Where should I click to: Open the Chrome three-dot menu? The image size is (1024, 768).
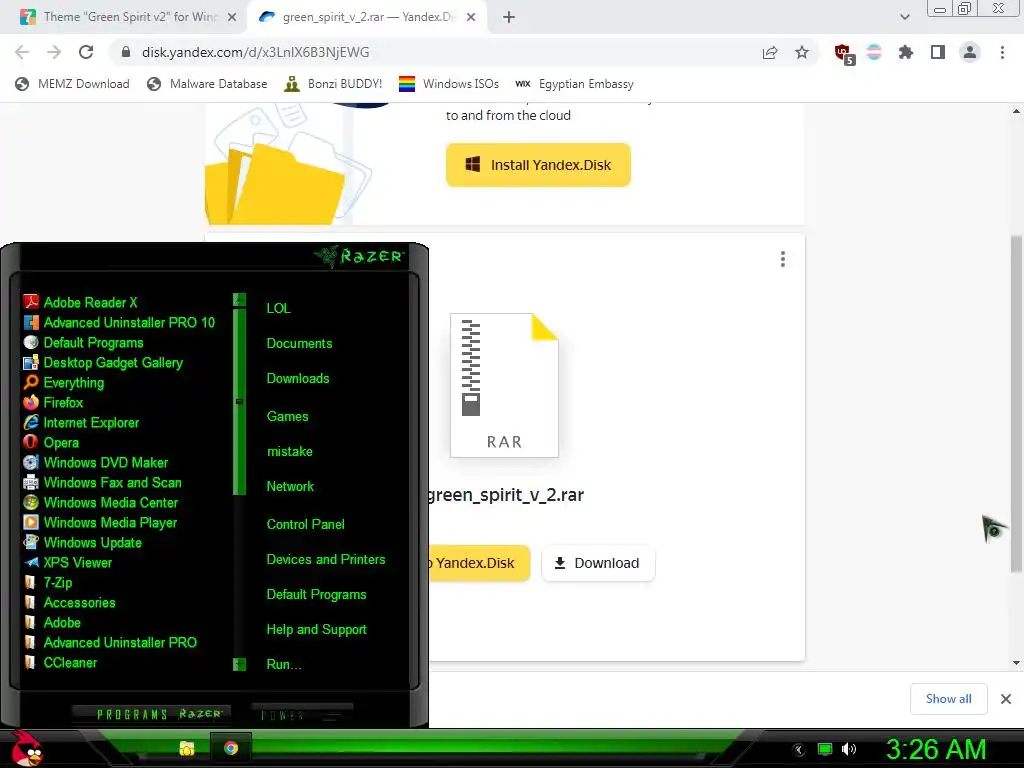click(1002, 52)
